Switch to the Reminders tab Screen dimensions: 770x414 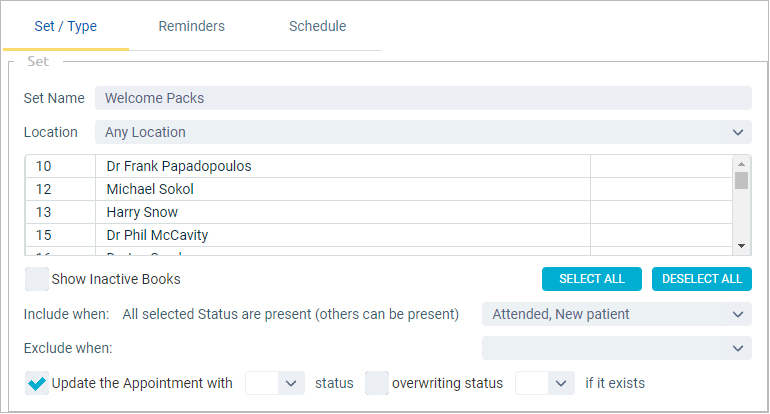(192, 26)
